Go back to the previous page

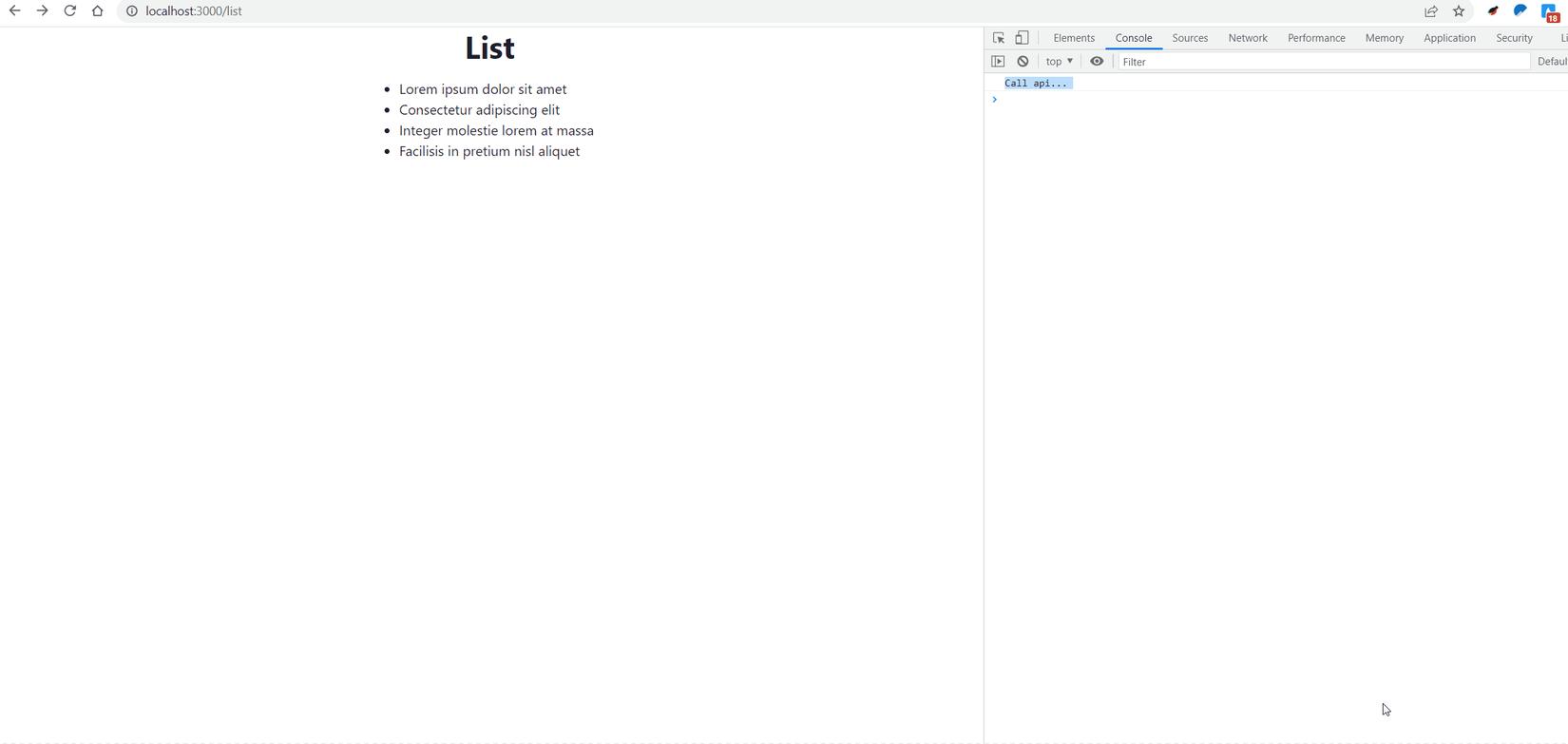click(x=14, y=11)
